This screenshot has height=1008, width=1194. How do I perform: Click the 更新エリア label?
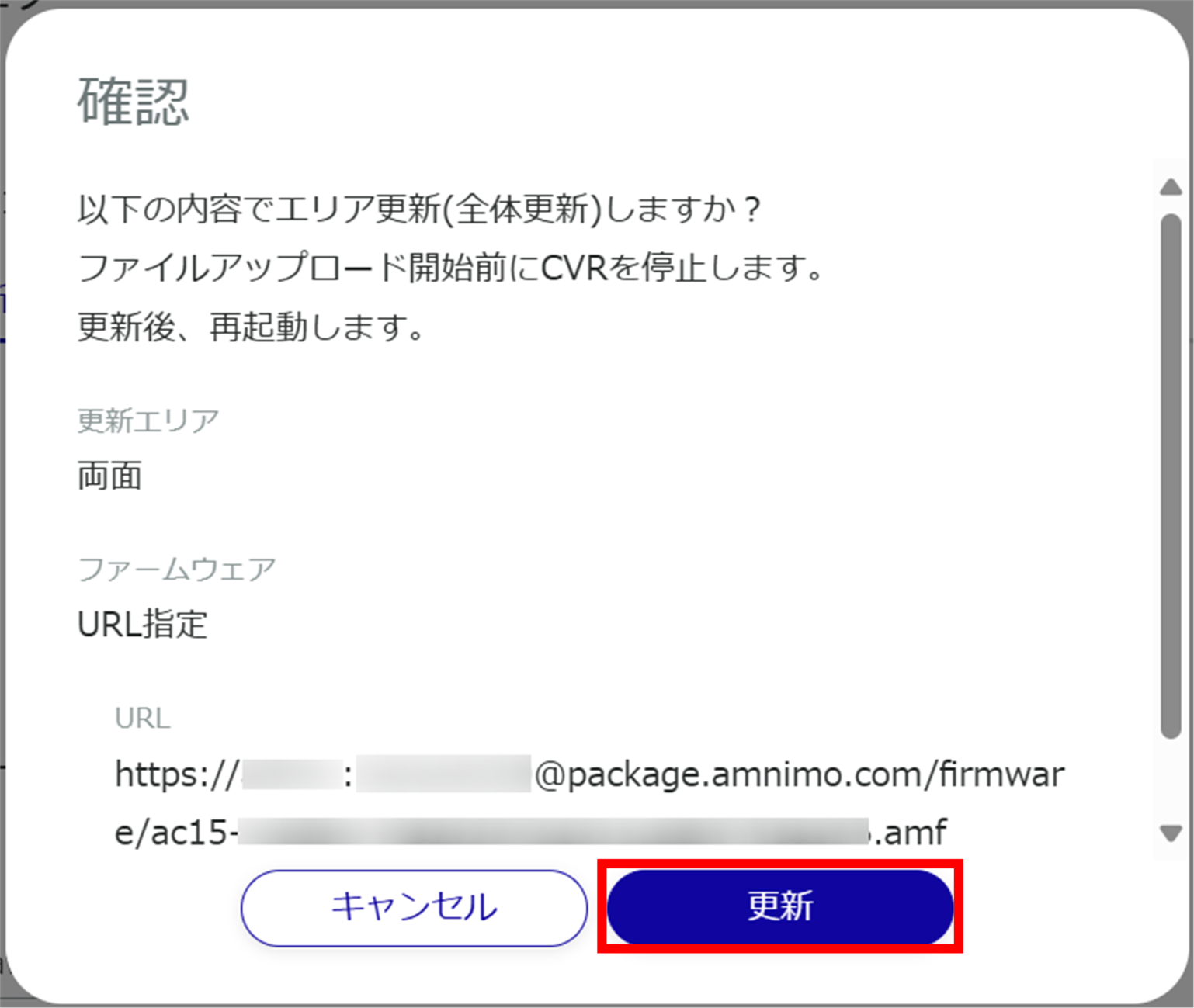148,421
